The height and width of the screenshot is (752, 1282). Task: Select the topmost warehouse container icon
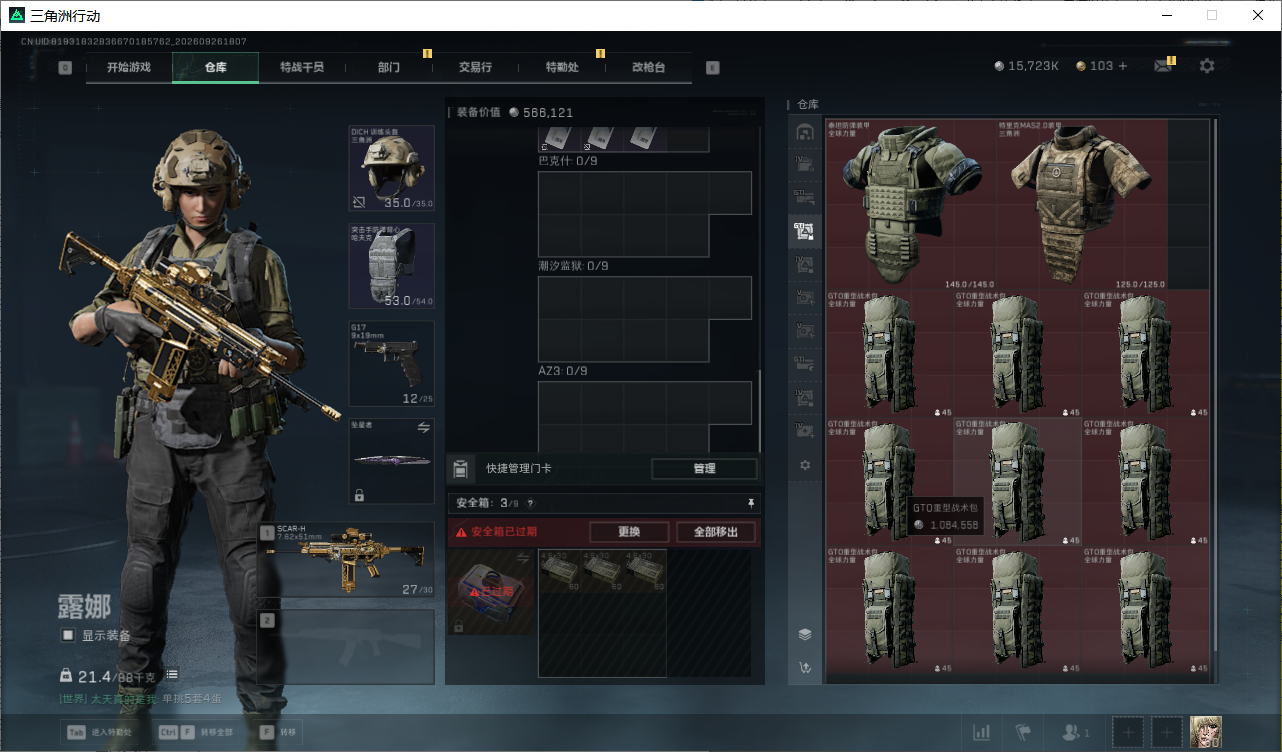click(x=805, y=132)
